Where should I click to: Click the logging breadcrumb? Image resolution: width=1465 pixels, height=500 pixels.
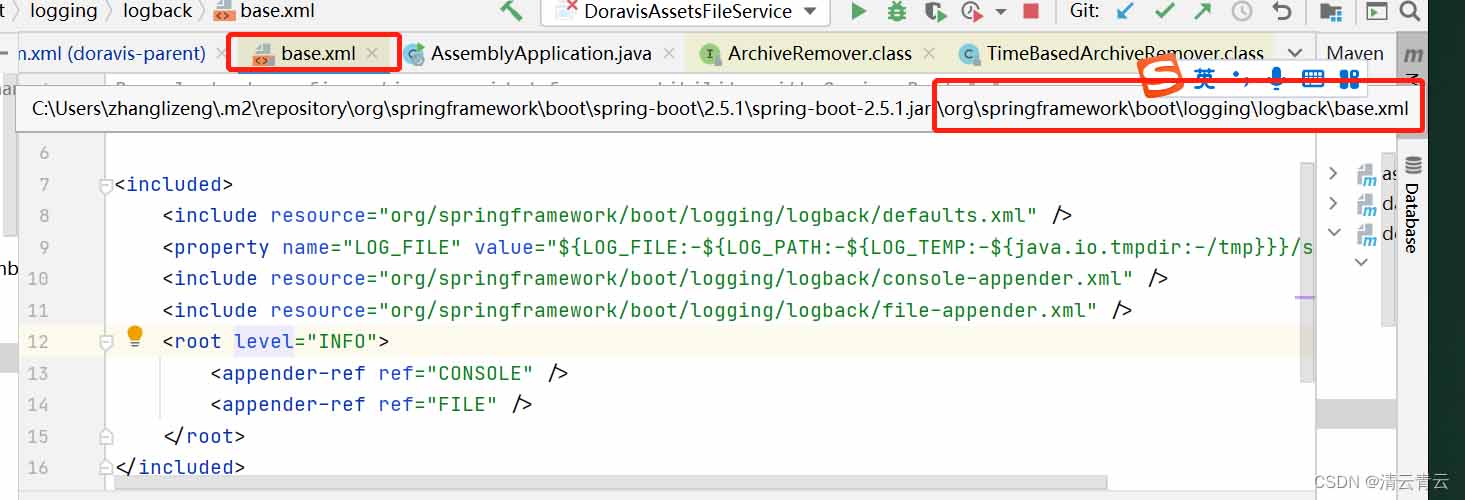[x=64, y=11]
